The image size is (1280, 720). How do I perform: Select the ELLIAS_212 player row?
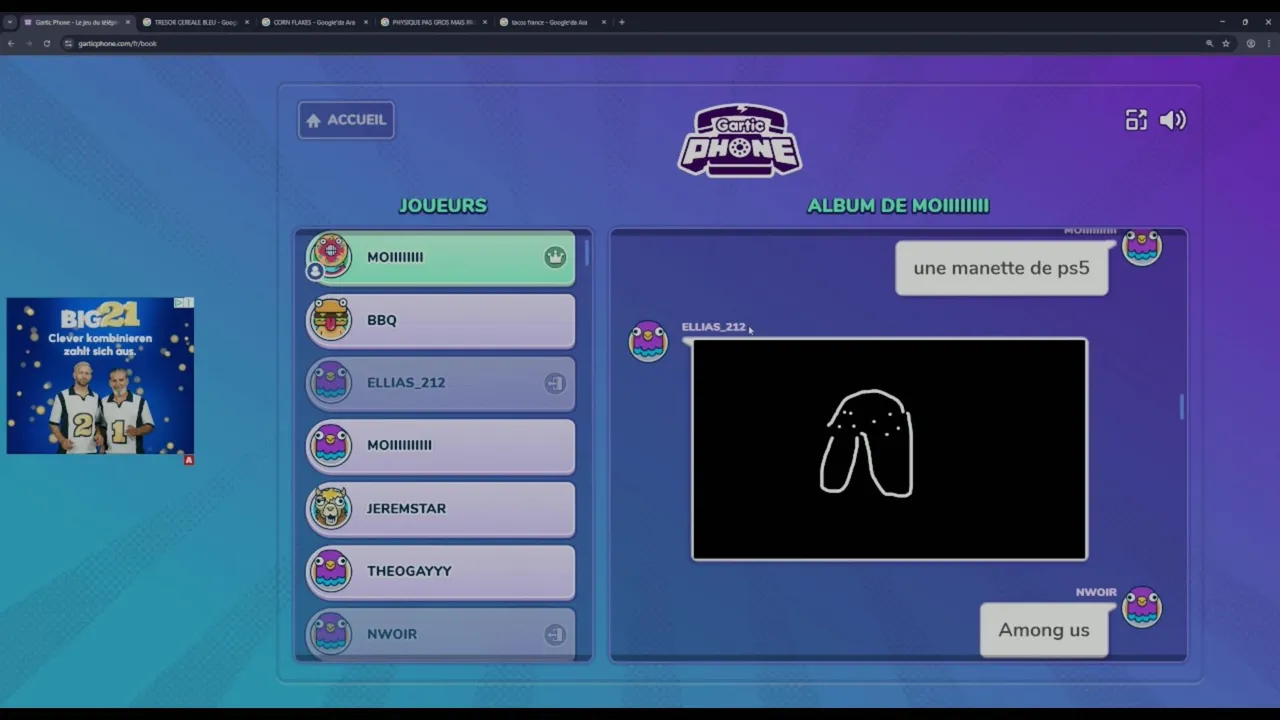coord(441,383)
